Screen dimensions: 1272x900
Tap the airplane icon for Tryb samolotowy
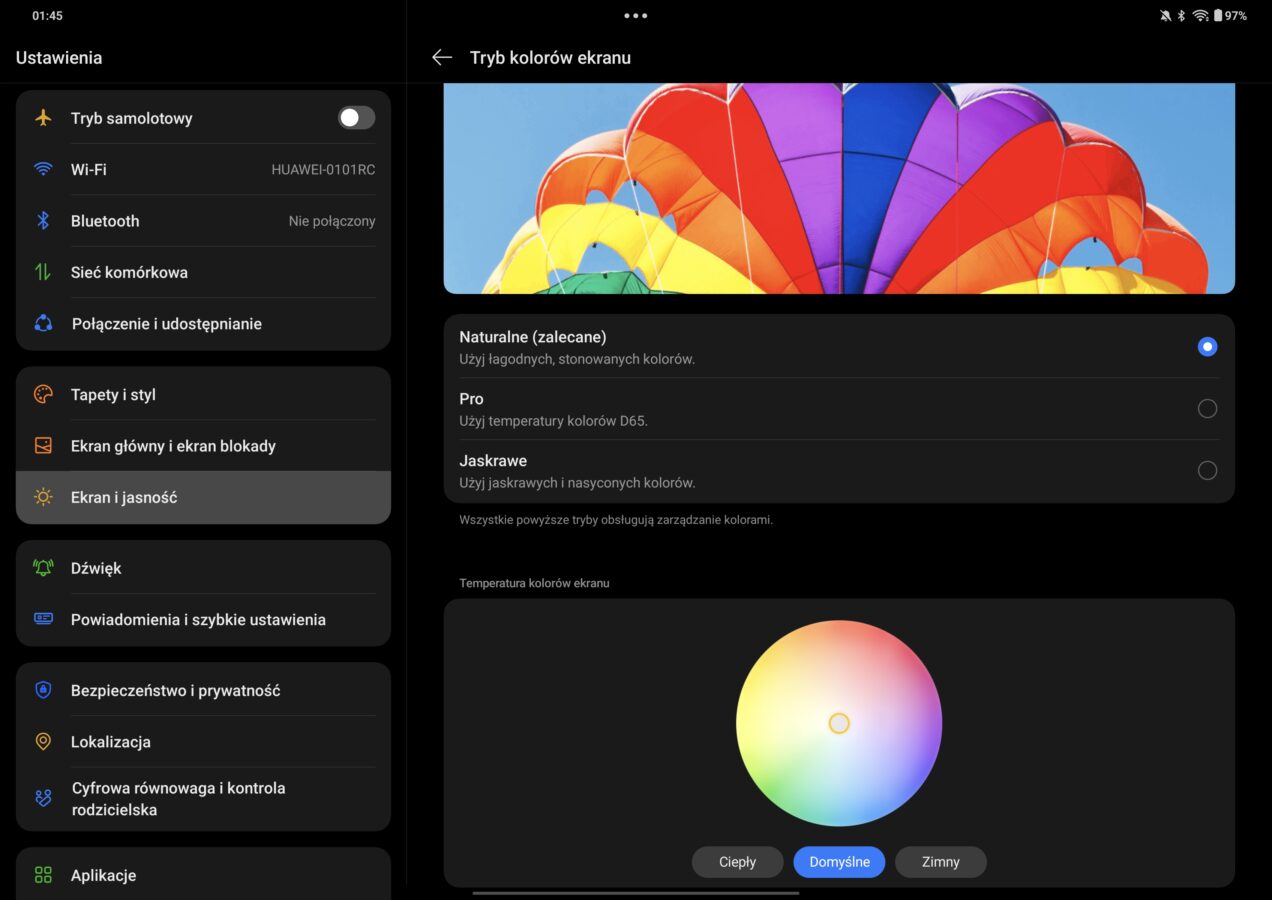pos(43,118)
